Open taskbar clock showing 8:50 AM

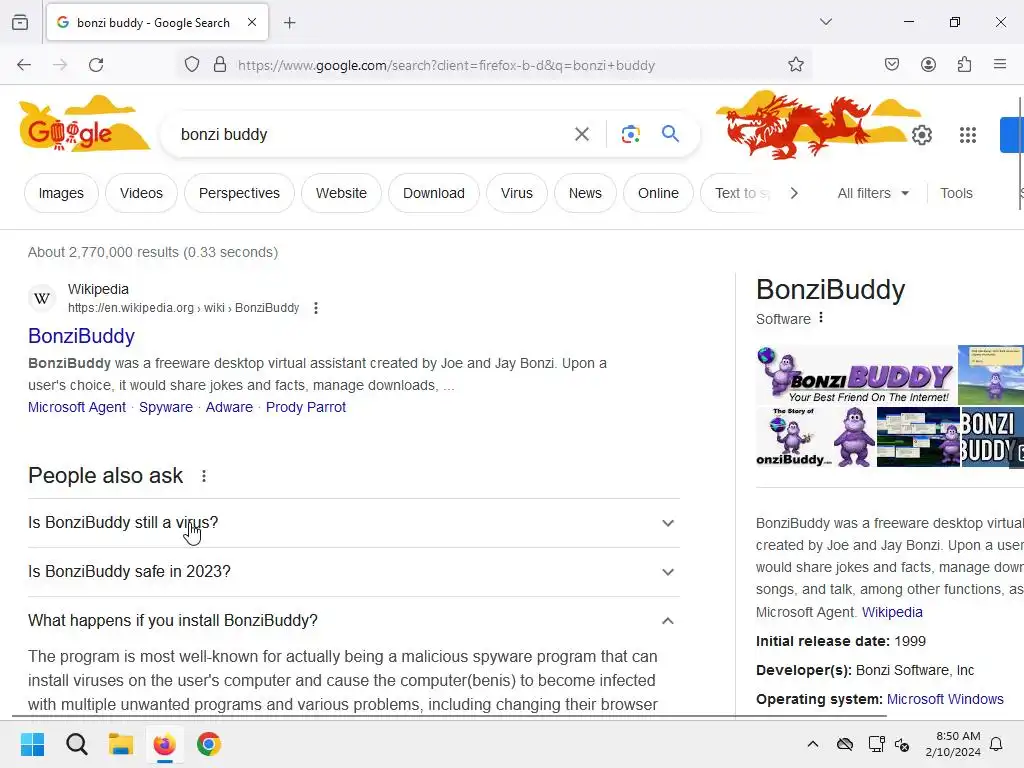(953, 744)
